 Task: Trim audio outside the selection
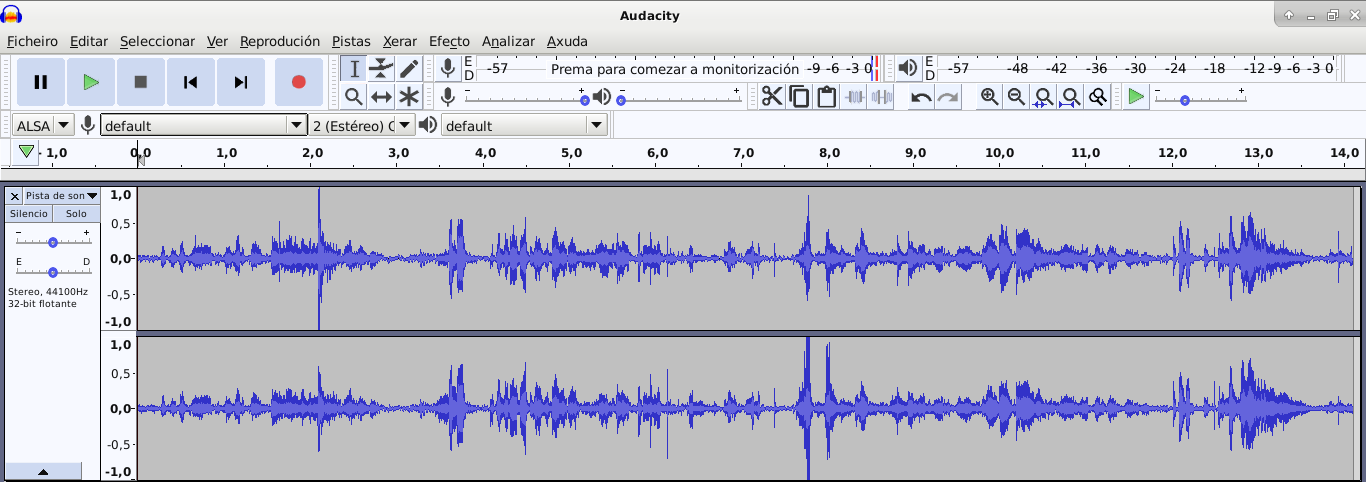point(854,96)
